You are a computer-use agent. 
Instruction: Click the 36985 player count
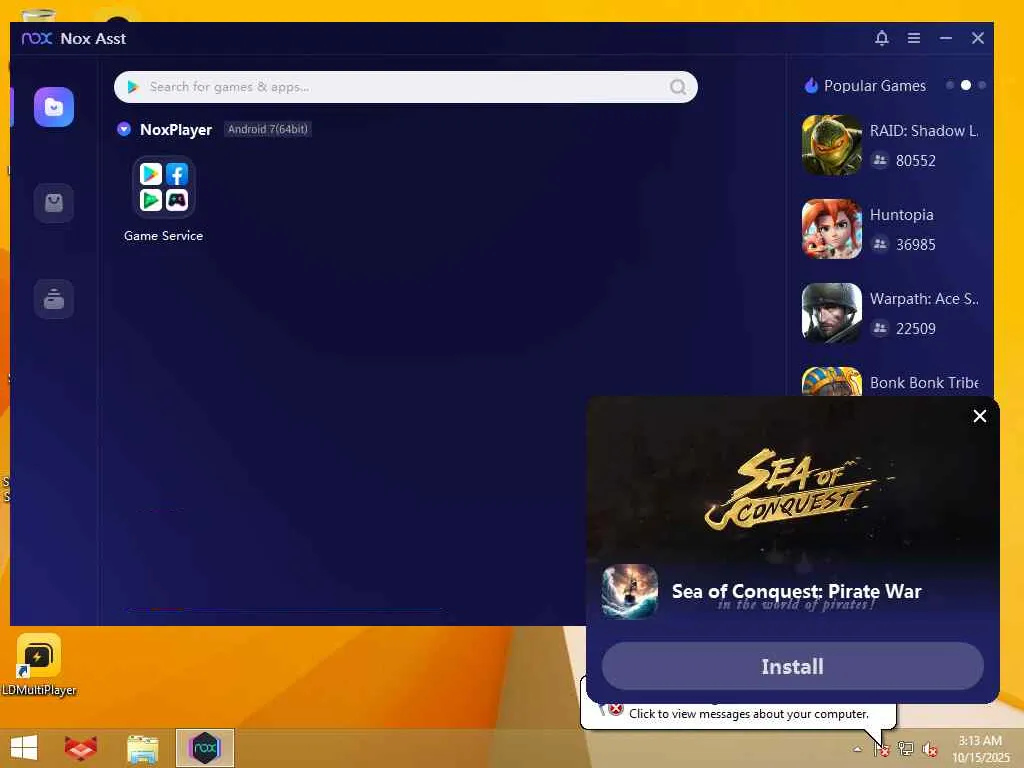[916, 245]
